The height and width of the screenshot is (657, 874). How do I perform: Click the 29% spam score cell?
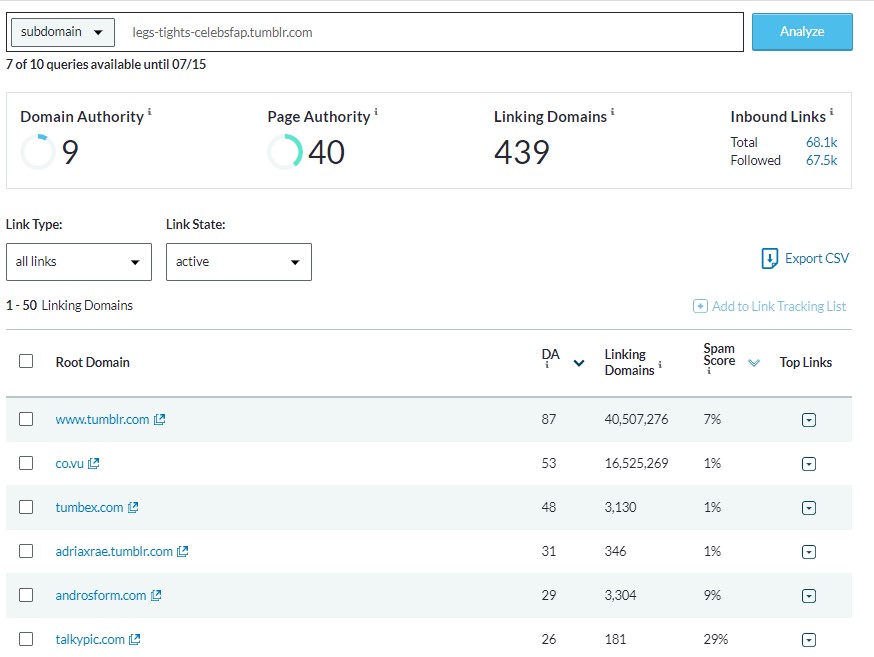pos(716,639)
